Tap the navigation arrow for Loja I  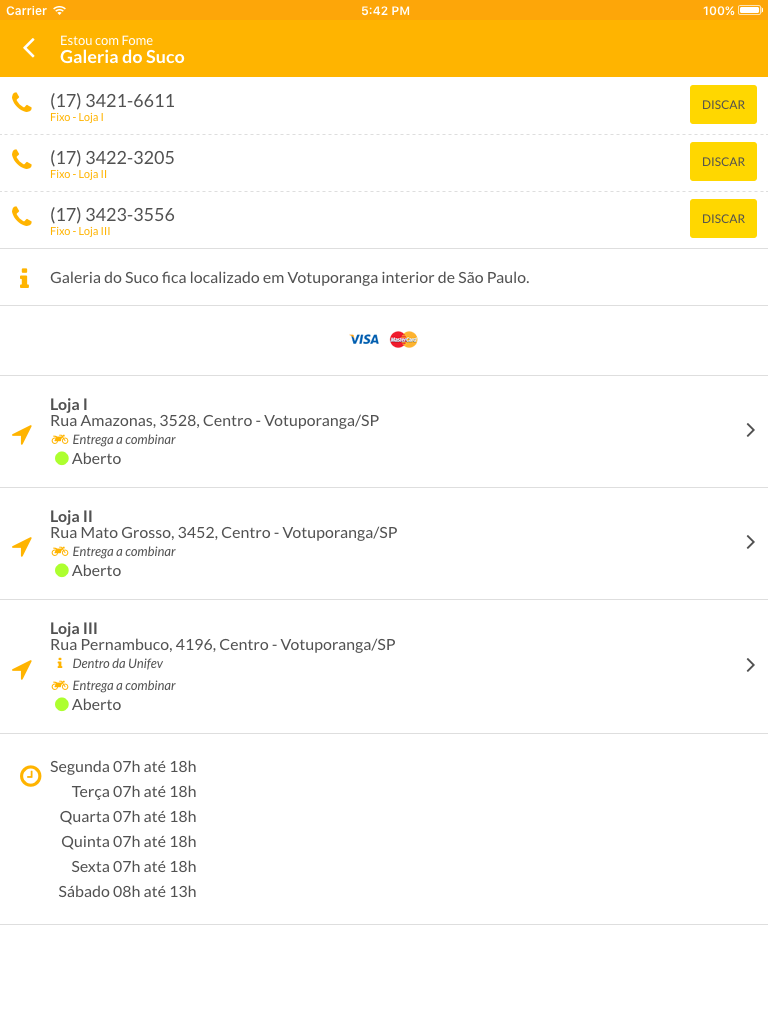pyautogui.click(x=22, y=434)
